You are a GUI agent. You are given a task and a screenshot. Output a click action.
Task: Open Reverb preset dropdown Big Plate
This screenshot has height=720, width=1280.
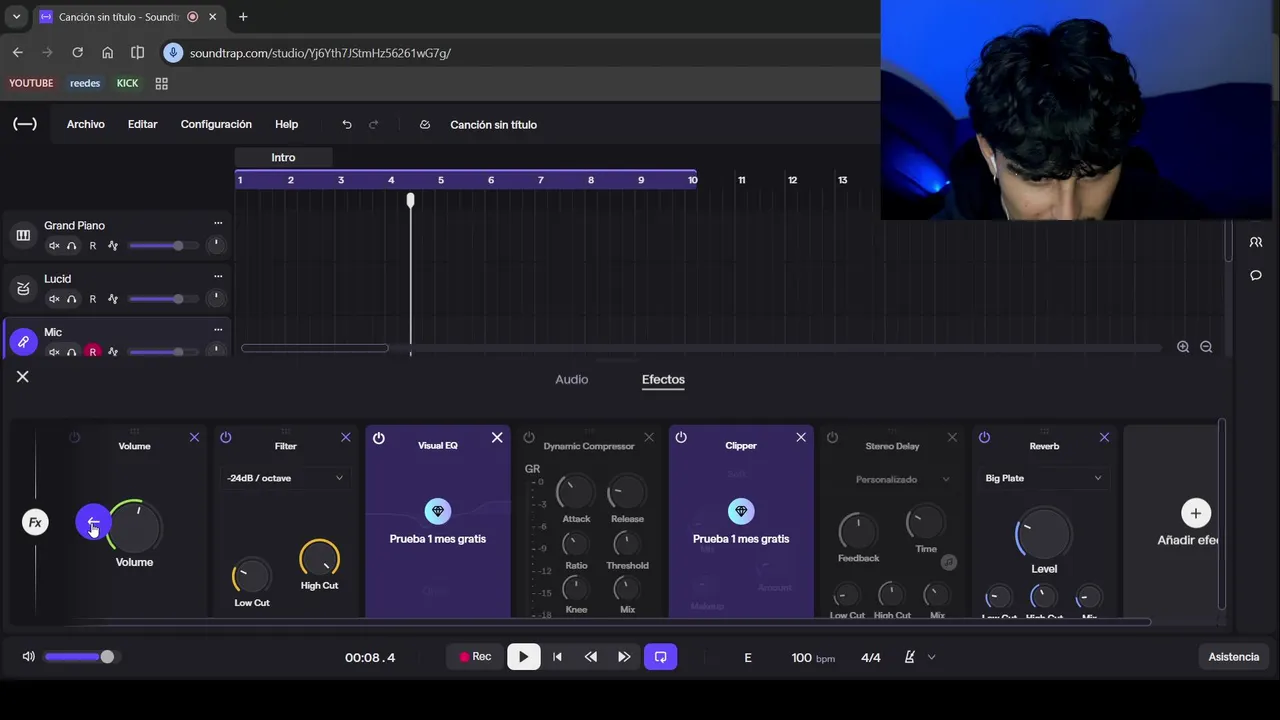click(1043, 478)
